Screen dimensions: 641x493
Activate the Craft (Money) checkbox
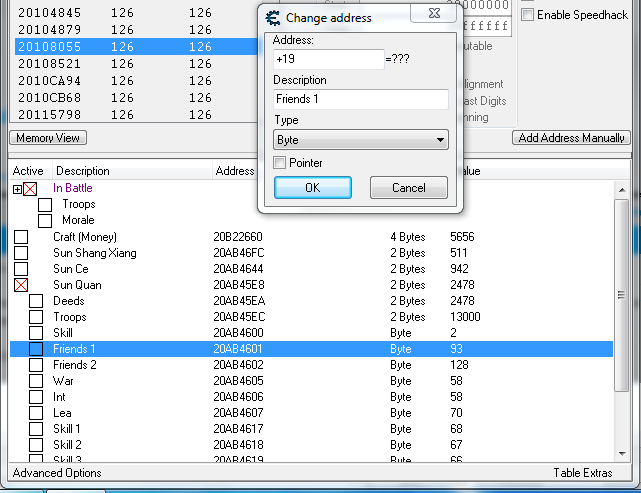pyautogui.click(x=21, y=237)
